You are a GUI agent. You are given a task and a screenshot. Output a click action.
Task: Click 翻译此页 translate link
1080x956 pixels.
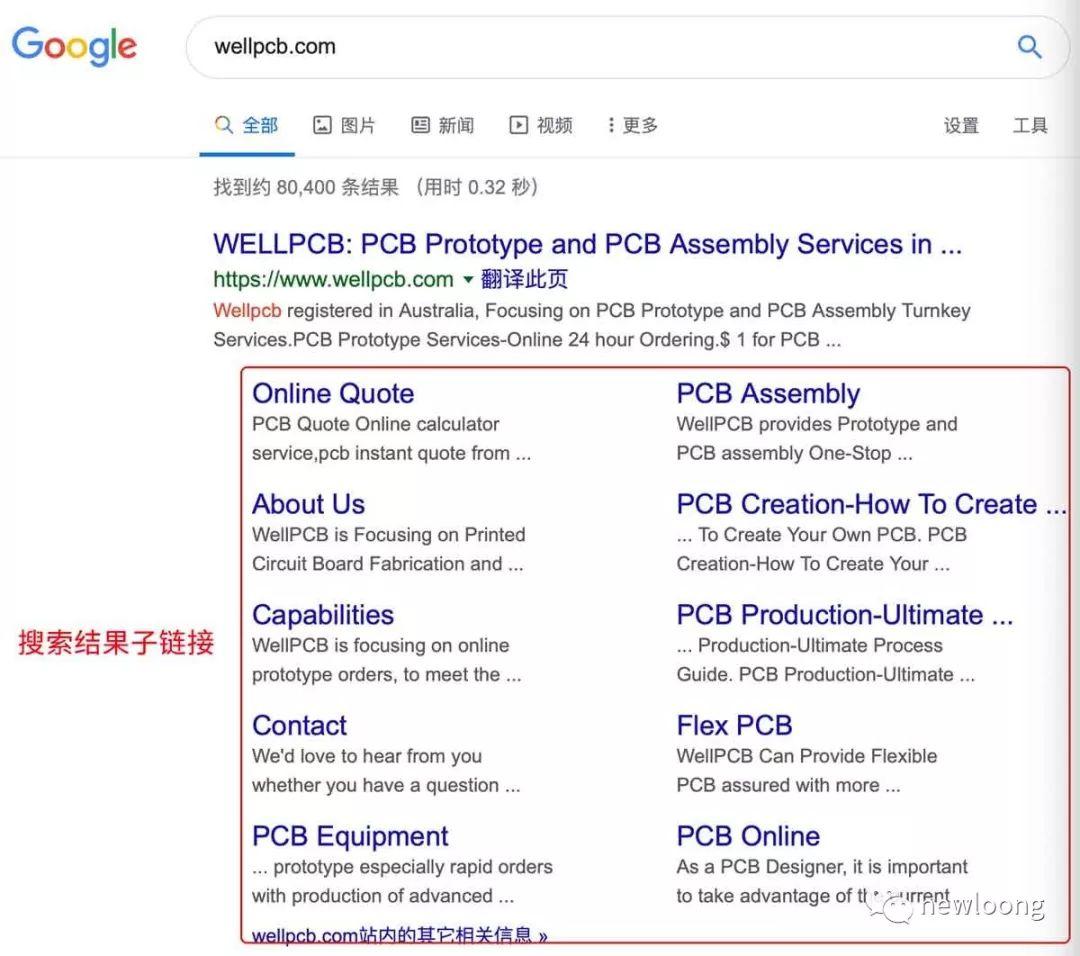pyautogui.click(x=524, y=279)
